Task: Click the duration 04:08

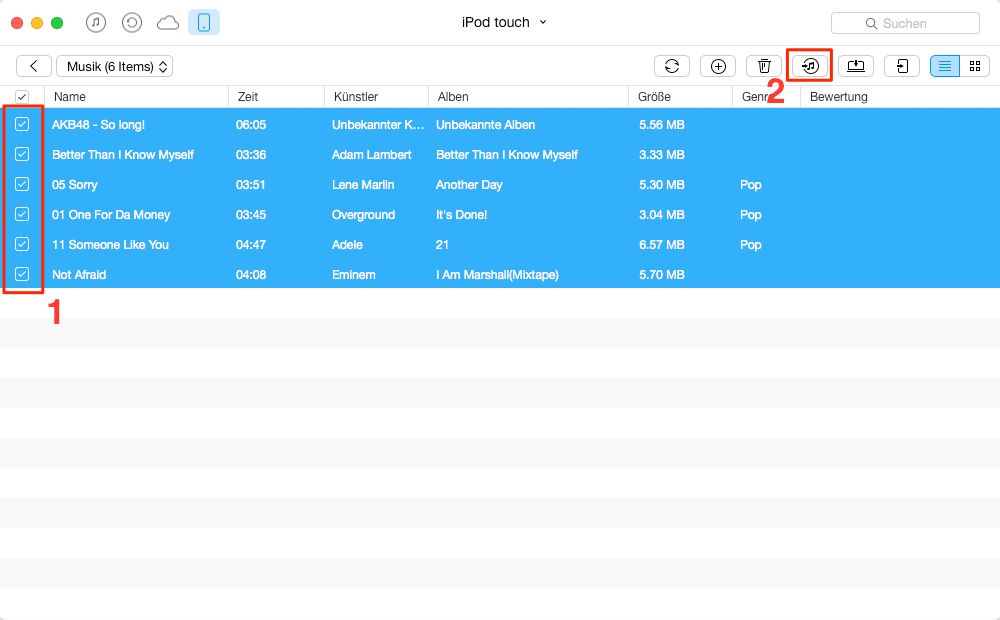Action: pos(251,275)
